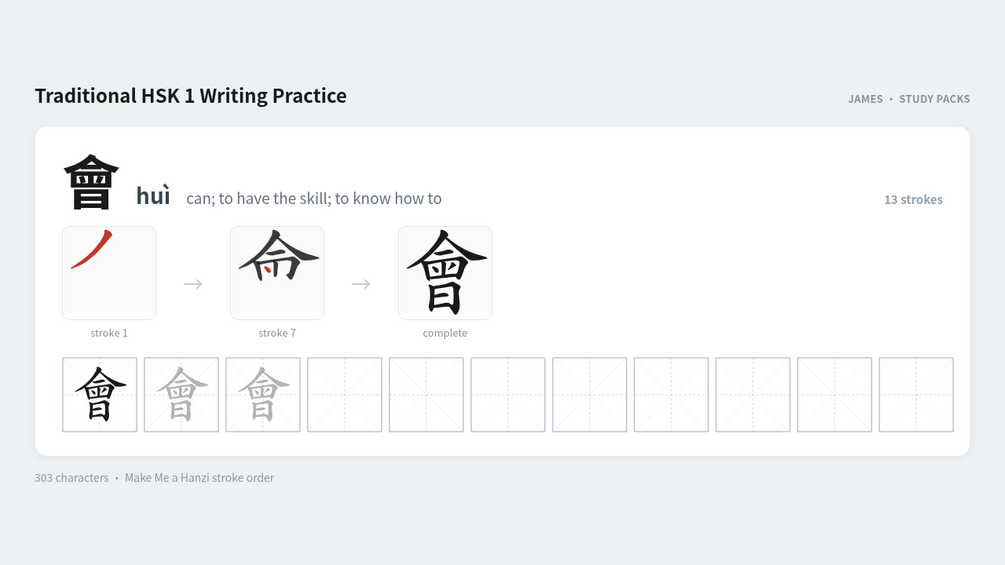
Task: Click the last empty practice grid cell
Action: (916, 395)
